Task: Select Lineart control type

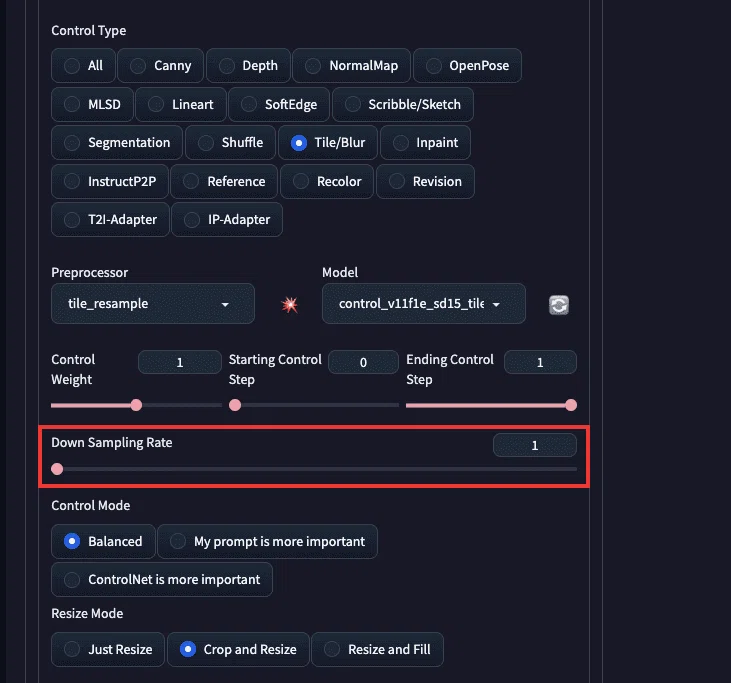Action: click(181, 104)
